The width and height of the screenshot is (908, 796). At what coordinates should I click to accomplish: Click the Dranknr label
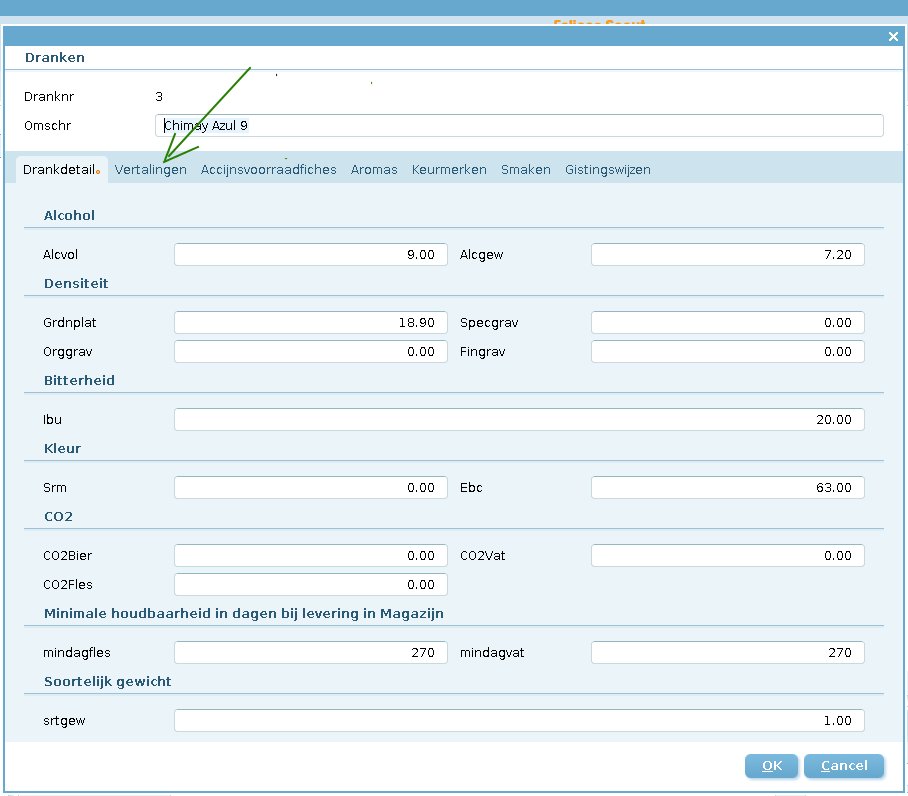pos(49,97)
